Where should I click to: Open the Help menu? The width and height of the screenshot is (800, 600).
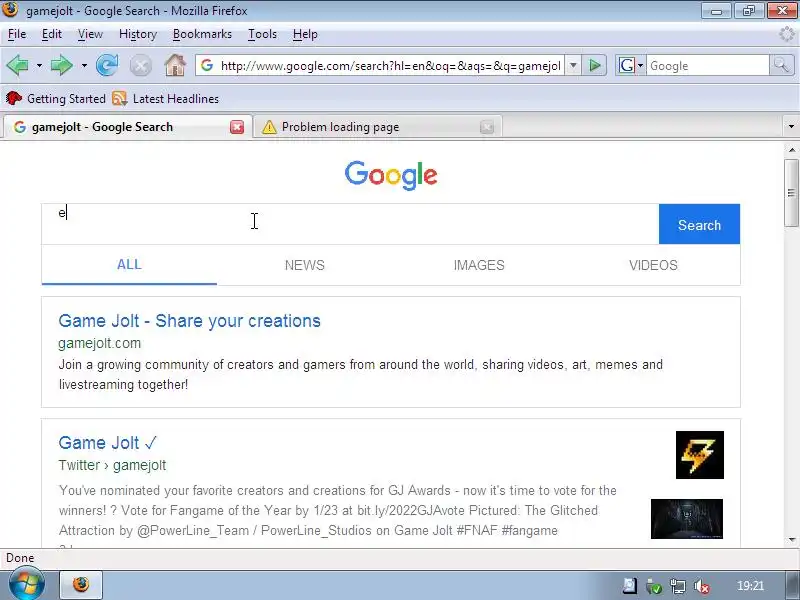(305, 34)
